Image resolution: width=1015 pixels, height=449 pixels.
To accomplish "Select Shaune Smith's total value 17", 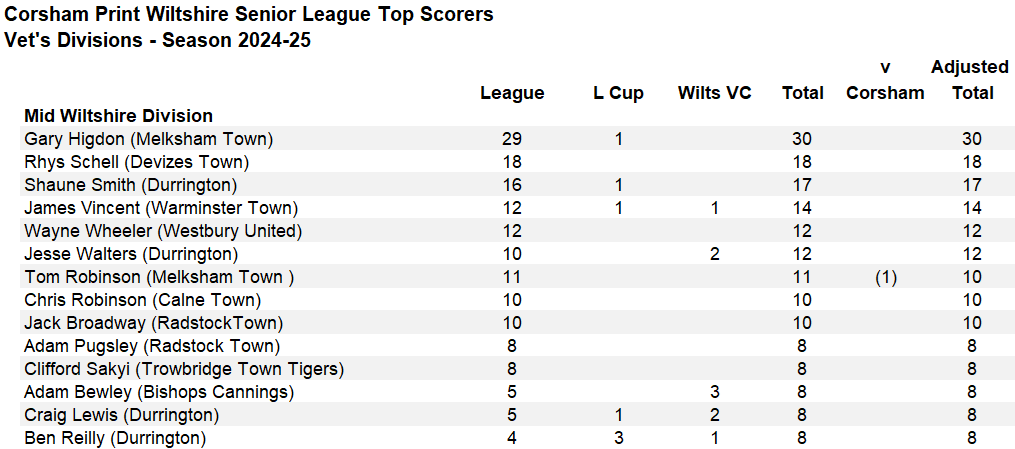I will tap(802, 185).
